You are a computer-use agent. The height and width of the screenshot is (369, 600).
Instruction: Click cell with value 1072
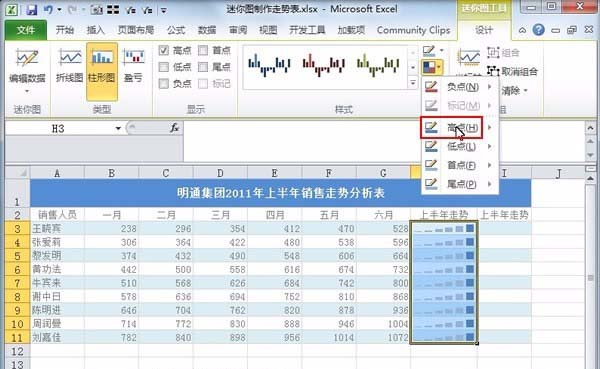(x=383, y=337)
